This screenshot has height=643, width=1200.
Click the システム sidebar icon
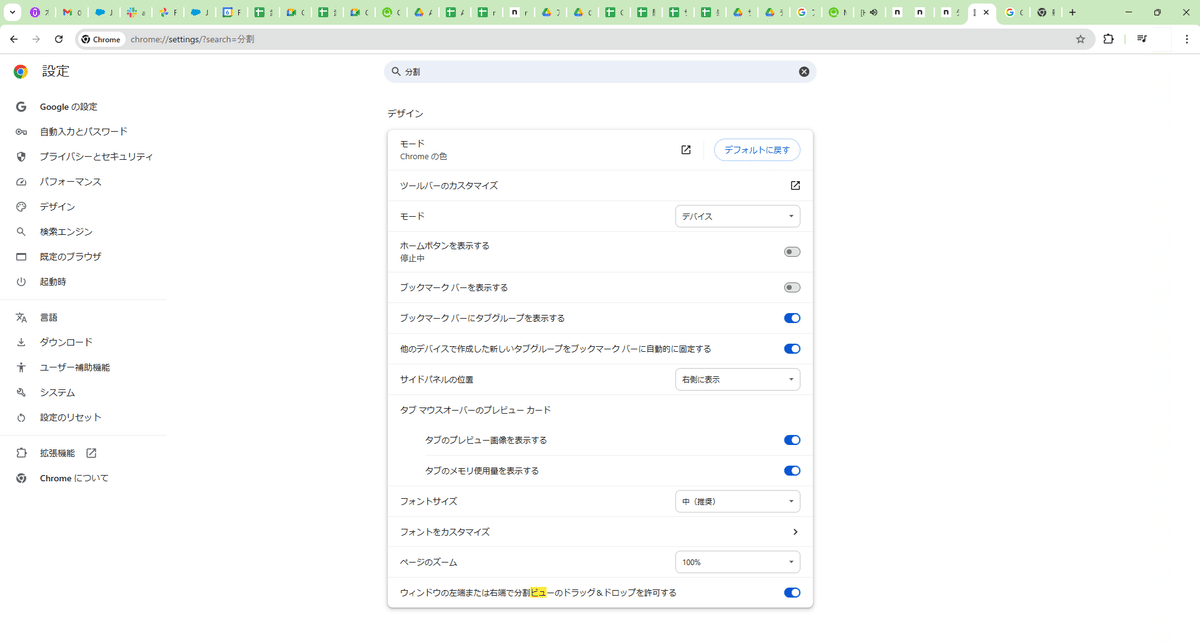(x=20, y=392)
